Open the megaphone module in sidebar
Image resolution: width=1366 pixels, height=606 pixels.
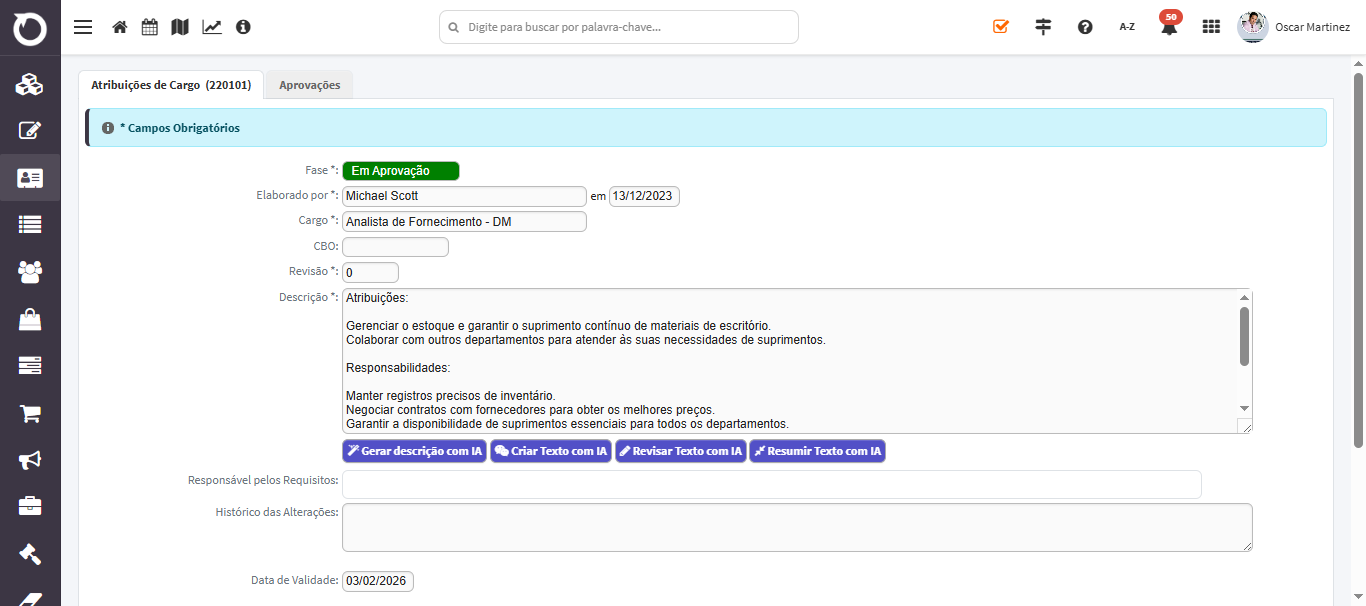click(30, 460)
